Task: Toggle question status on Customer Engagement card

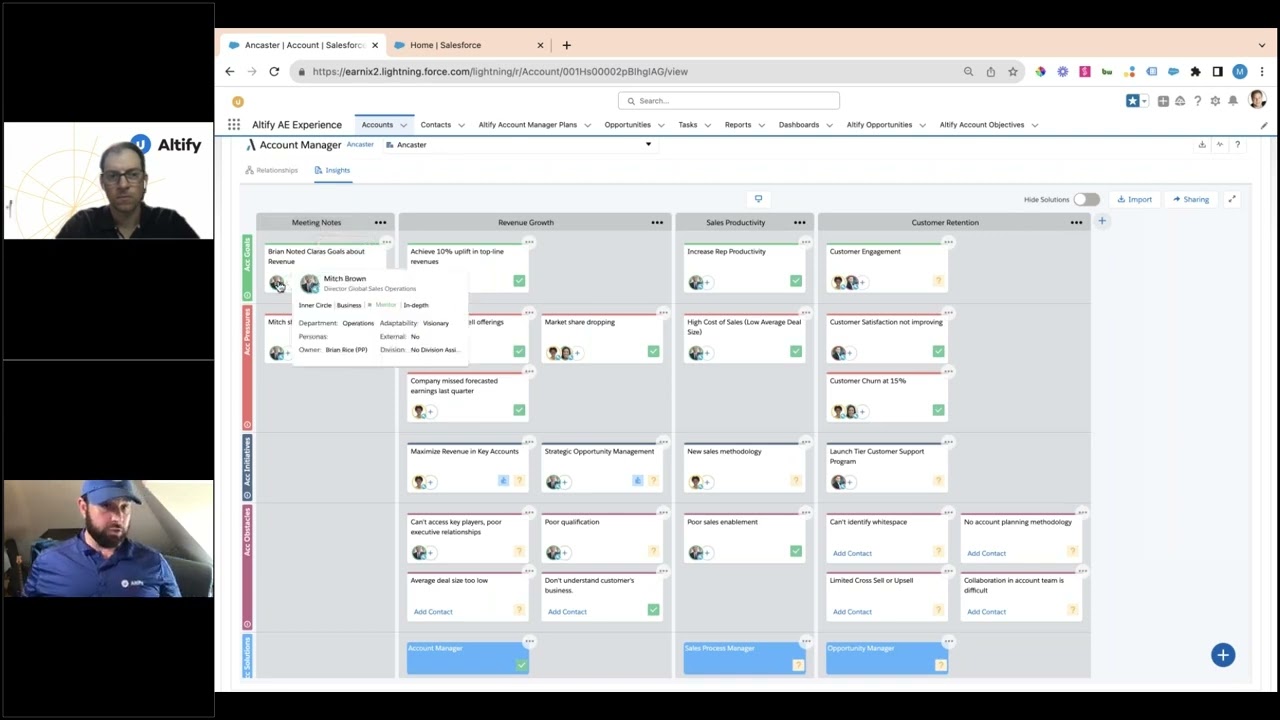Action: tap(938, 281)
